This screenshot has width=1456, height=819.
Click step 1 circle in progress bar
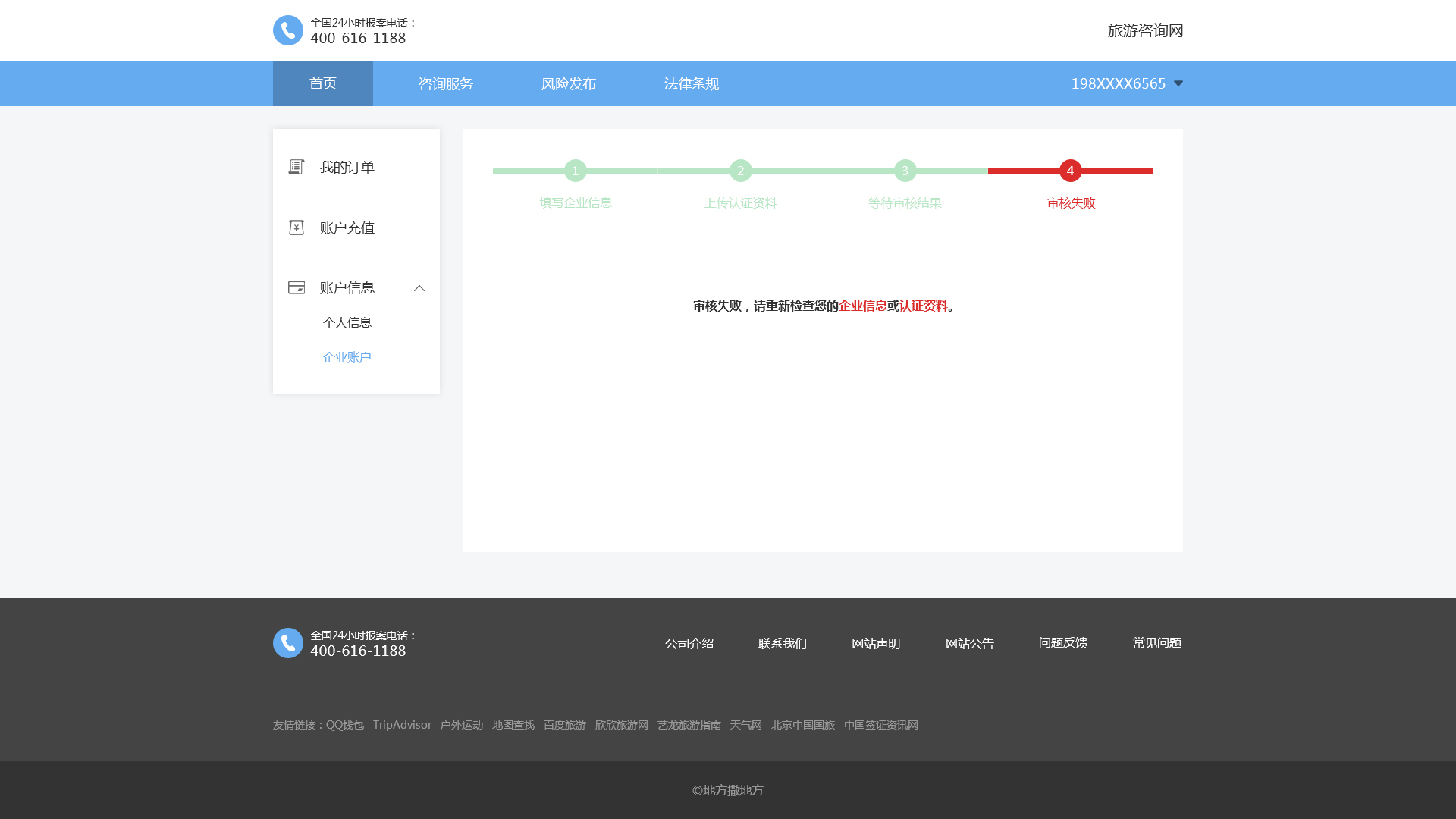(x=576, y=171)
